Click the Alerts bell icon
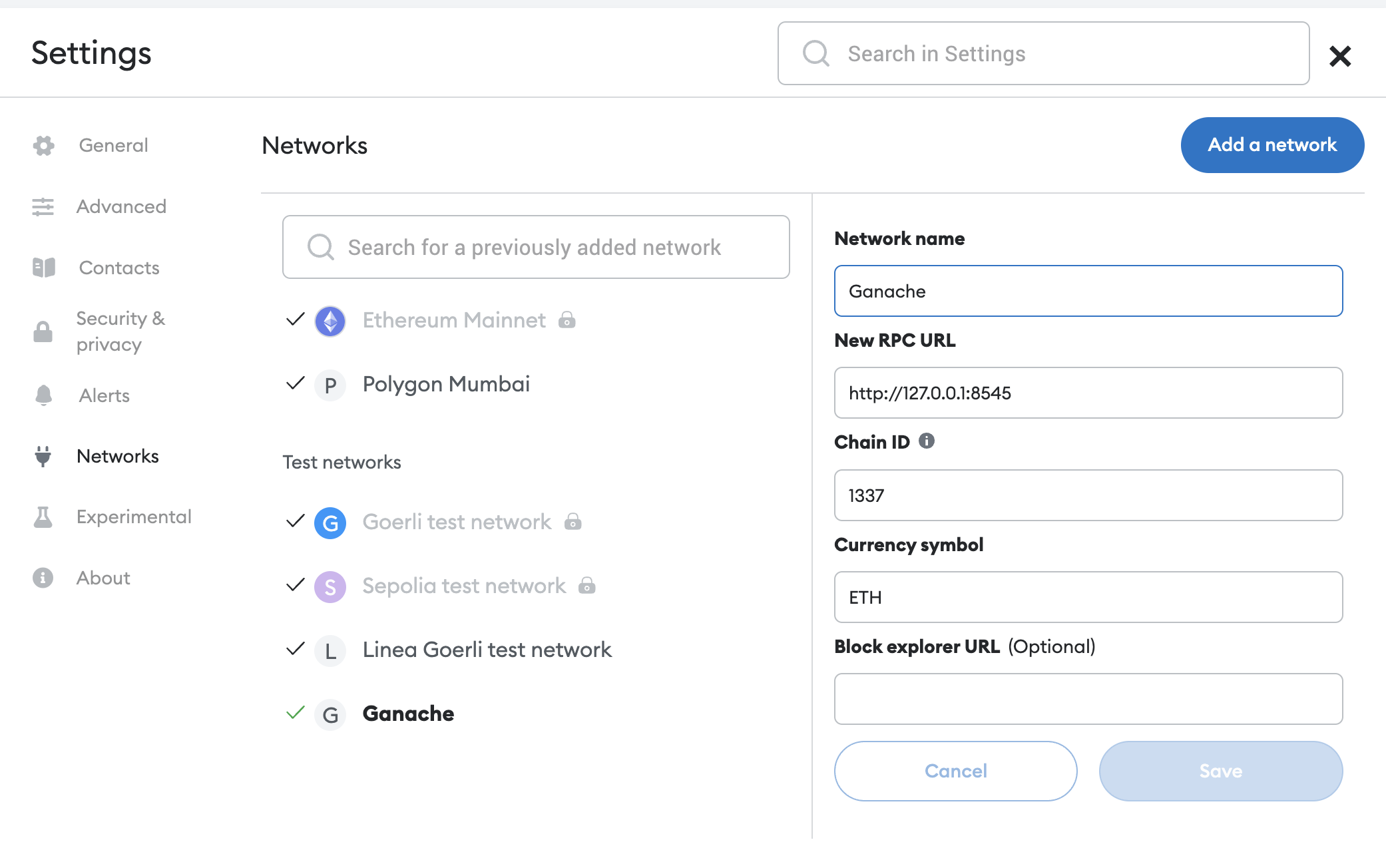 point(44,395)
